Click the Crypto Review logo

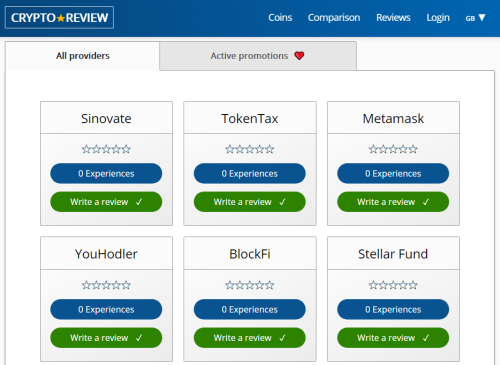point(59,18)
